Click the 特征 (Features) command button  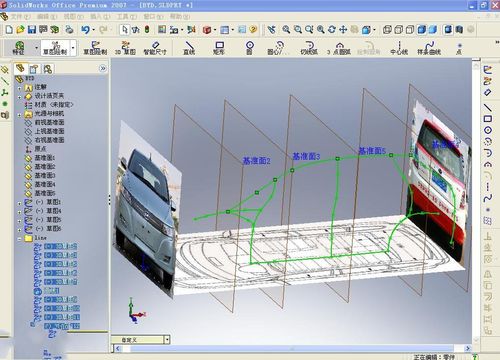[19, 48]
